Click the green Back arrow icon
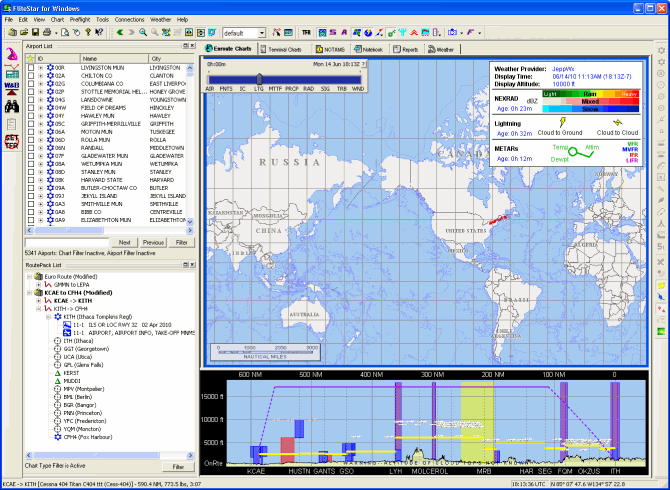 (x=120, y=32)
